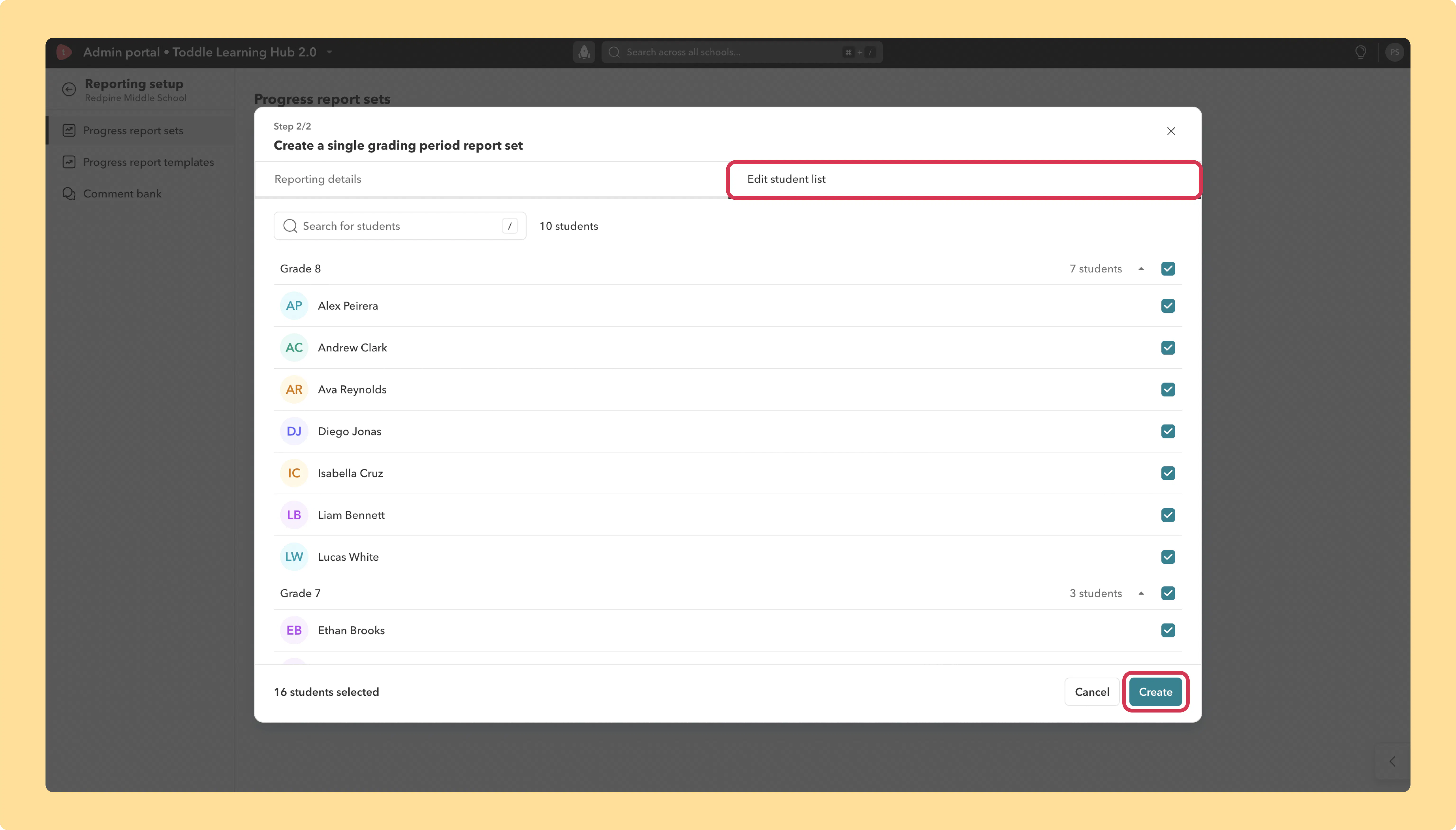The image size is (1456, 830).
Task: Open the rocket launch icon in header
Action: click(584, 52)
